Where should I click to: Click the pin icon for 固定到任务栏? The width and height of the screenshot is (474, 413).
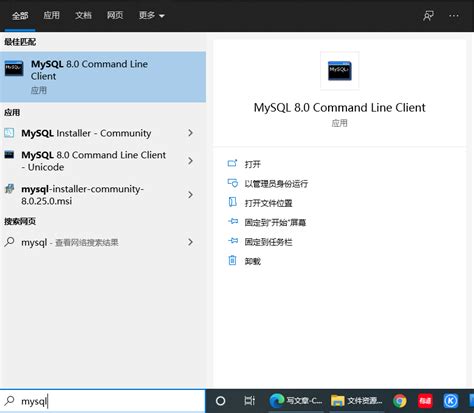233,240
